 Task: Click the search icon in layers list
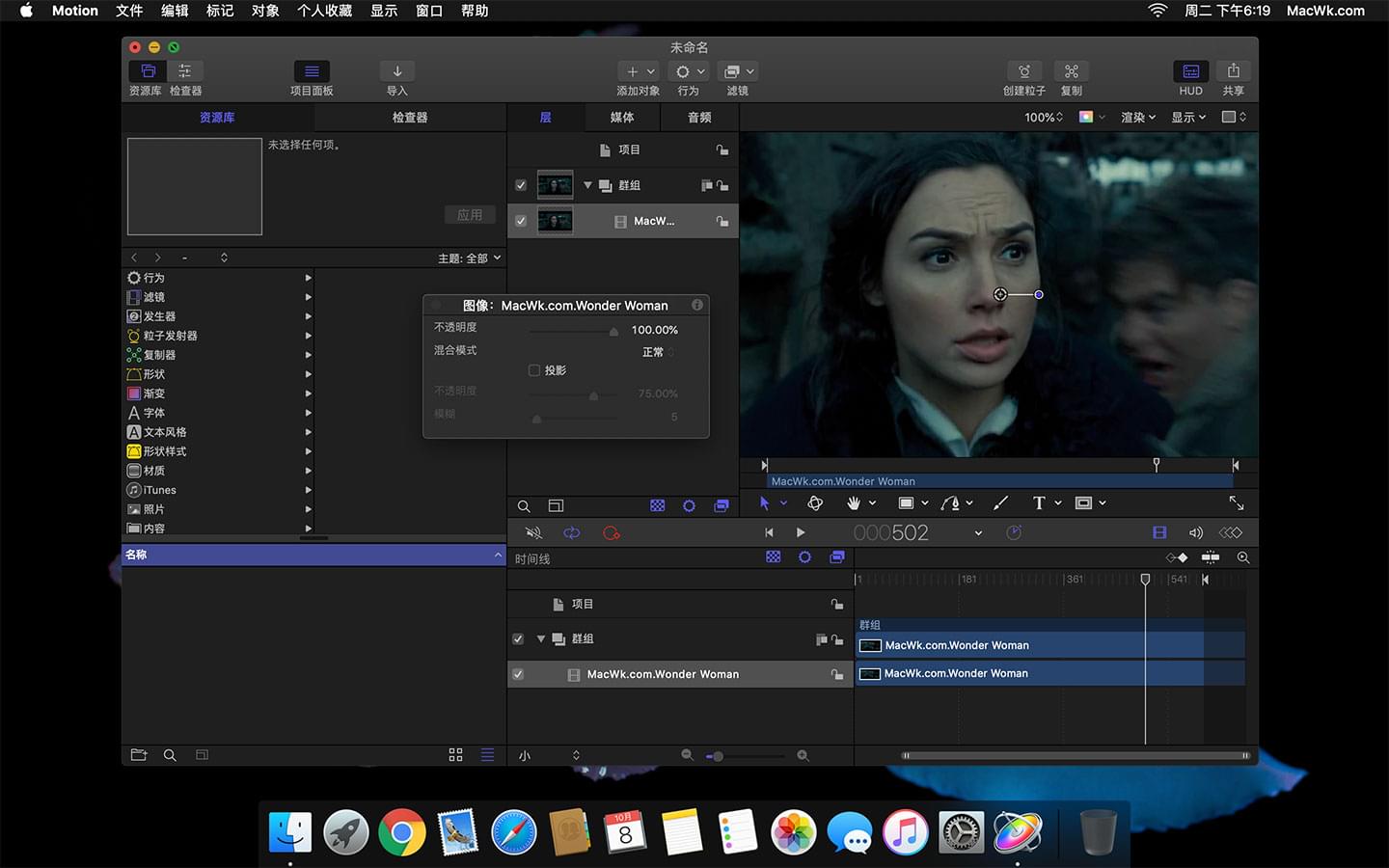pyautogui.click(x=524, y=506)
